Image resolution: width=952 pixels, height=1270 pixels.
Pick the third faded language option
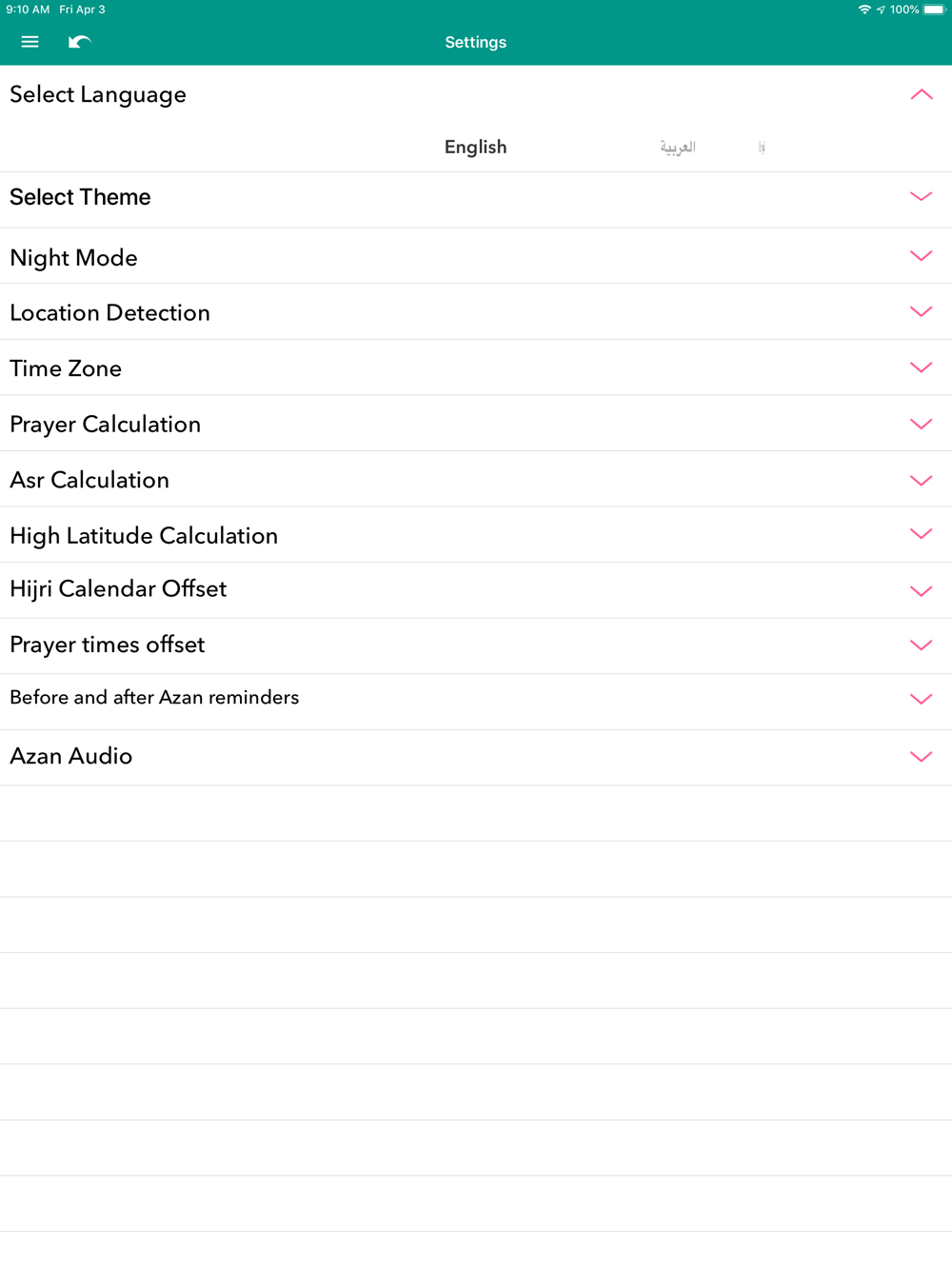pyautogui.click(x=762, y=147)
